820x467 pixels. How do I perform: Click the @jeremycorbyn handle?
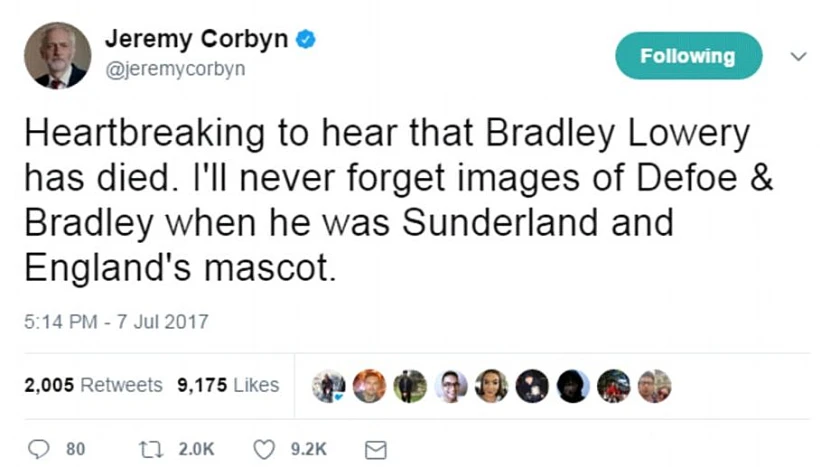174,69
